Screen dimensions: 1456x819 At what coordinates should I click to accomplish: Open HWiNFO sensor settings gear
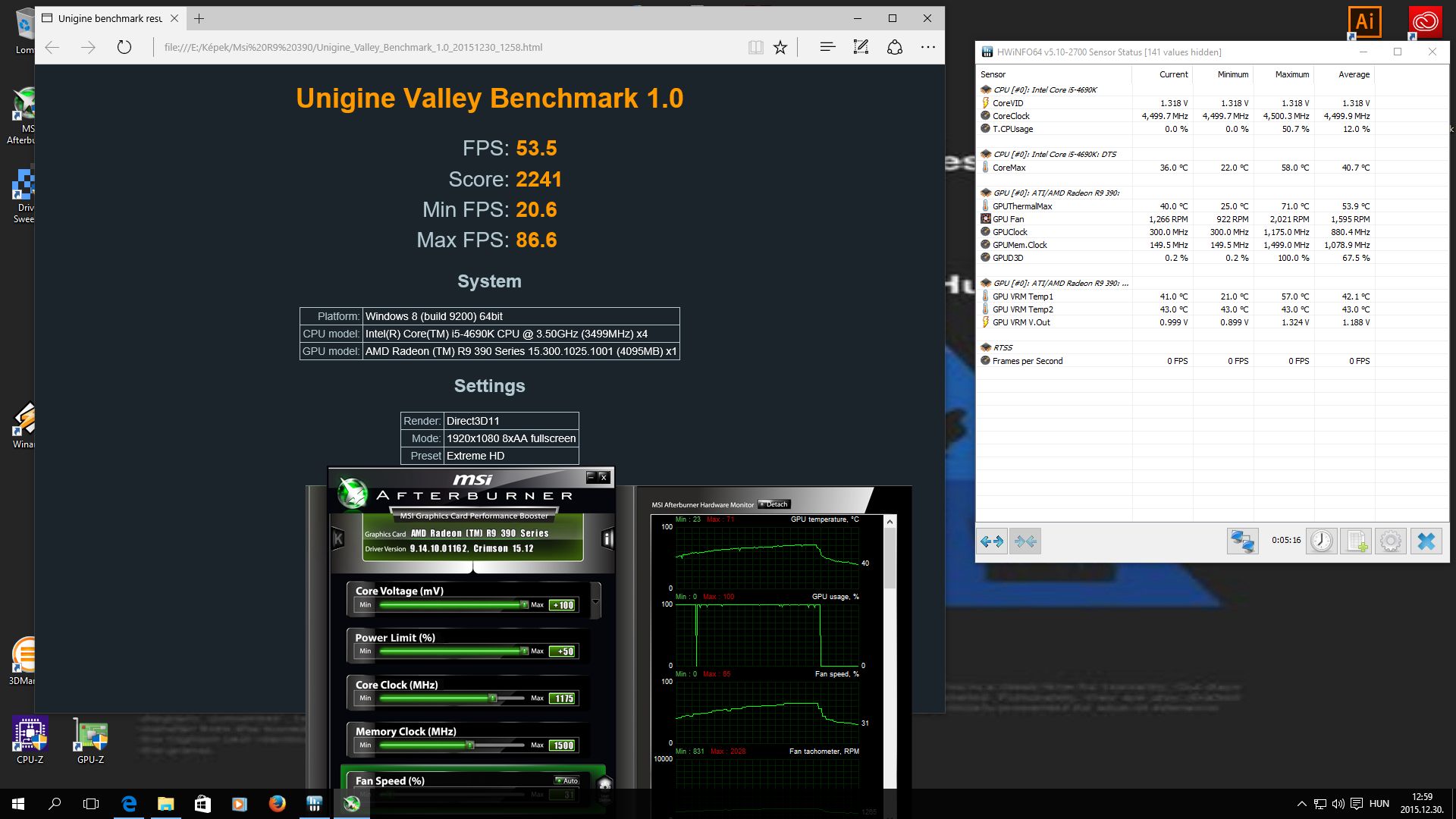coord(1390,541)
